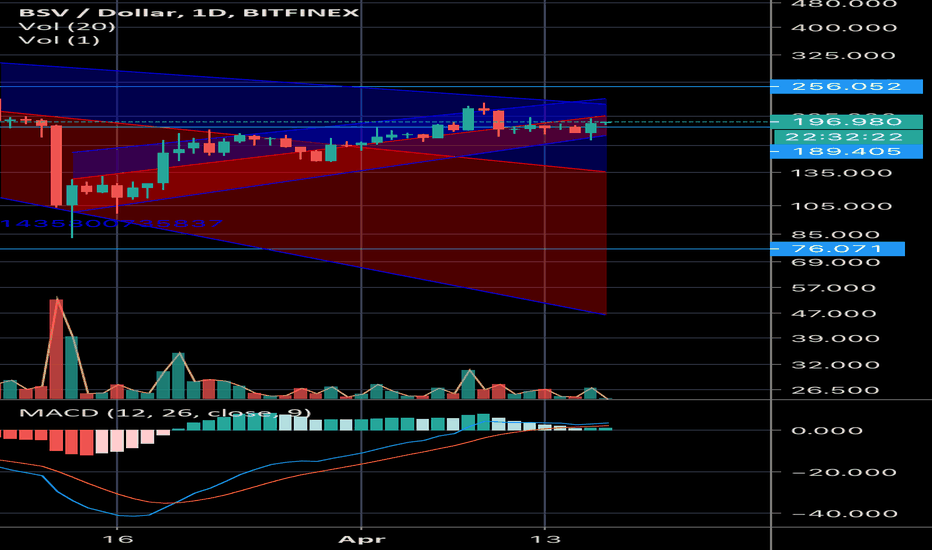
Task: Select the Vol (1) indicator label
Action: (59, 40)
